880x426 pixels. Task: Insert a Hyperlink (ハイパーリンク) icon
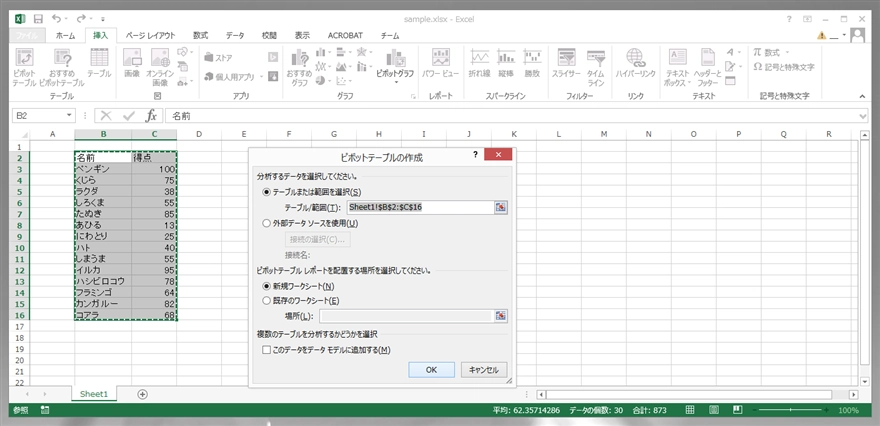(x=635, y=63)
